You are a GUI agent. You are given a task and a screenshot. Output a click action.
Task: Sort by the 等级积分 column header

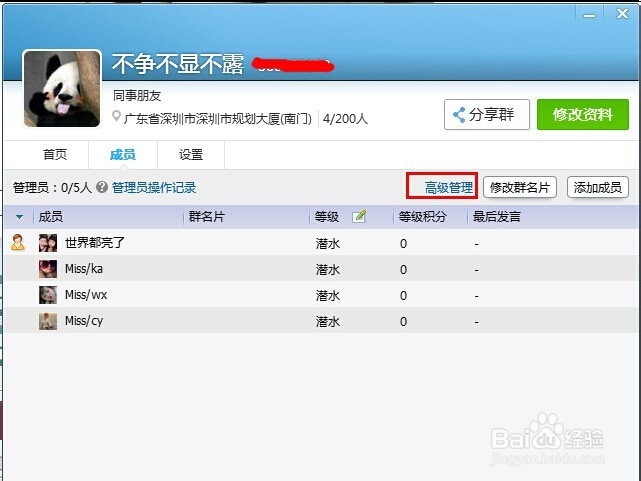(x=422, y=217)
